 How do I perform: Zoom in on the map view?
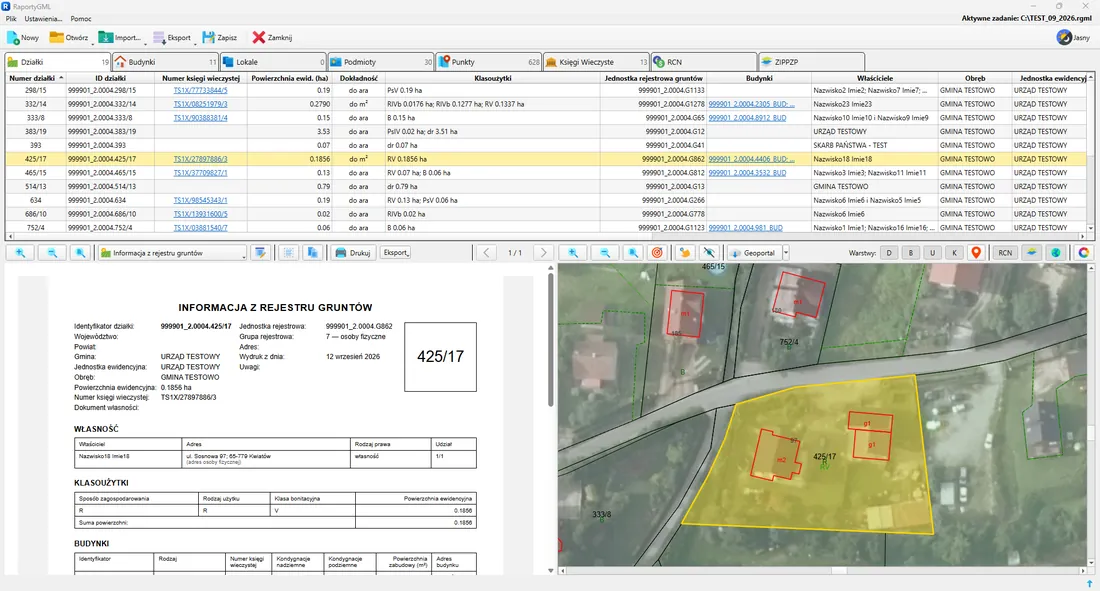click(573, 253)
